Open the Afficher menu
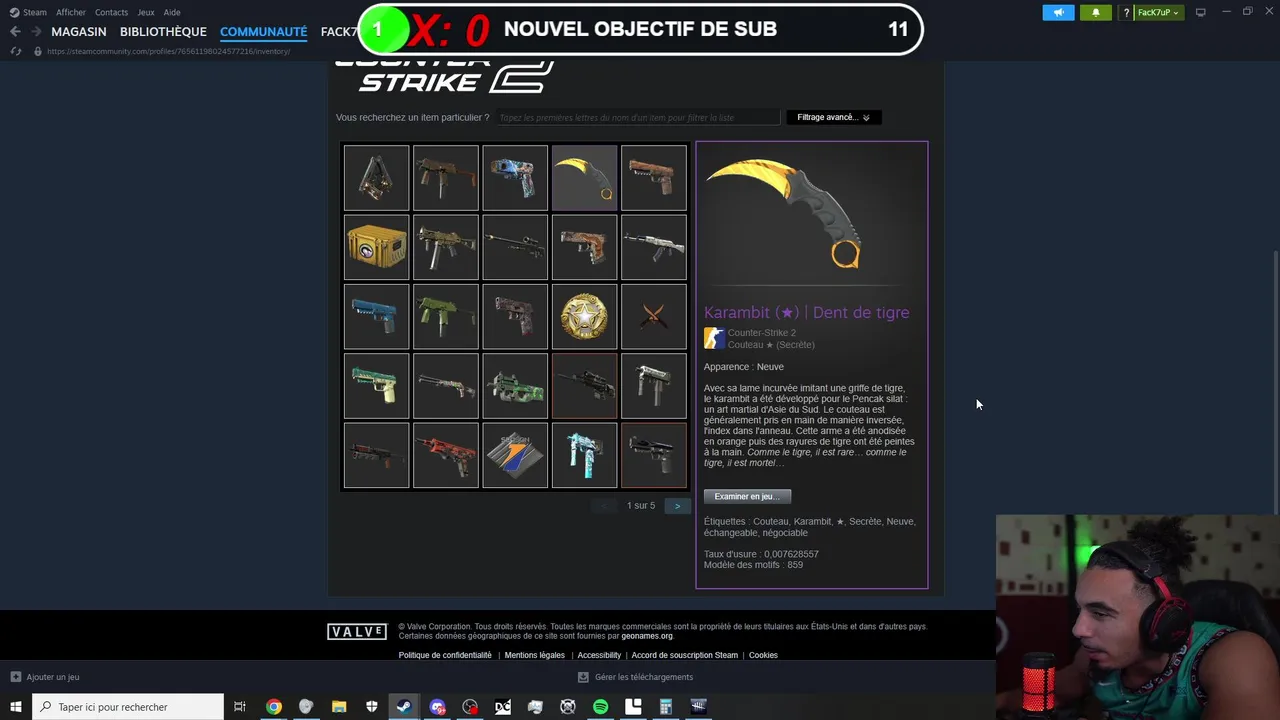 [x=71, y=12]
